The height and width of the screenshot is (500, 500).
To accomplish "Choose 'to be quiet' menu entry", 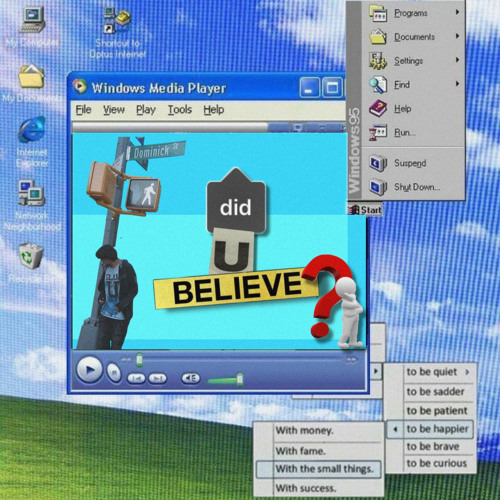I will coord(431,372).
